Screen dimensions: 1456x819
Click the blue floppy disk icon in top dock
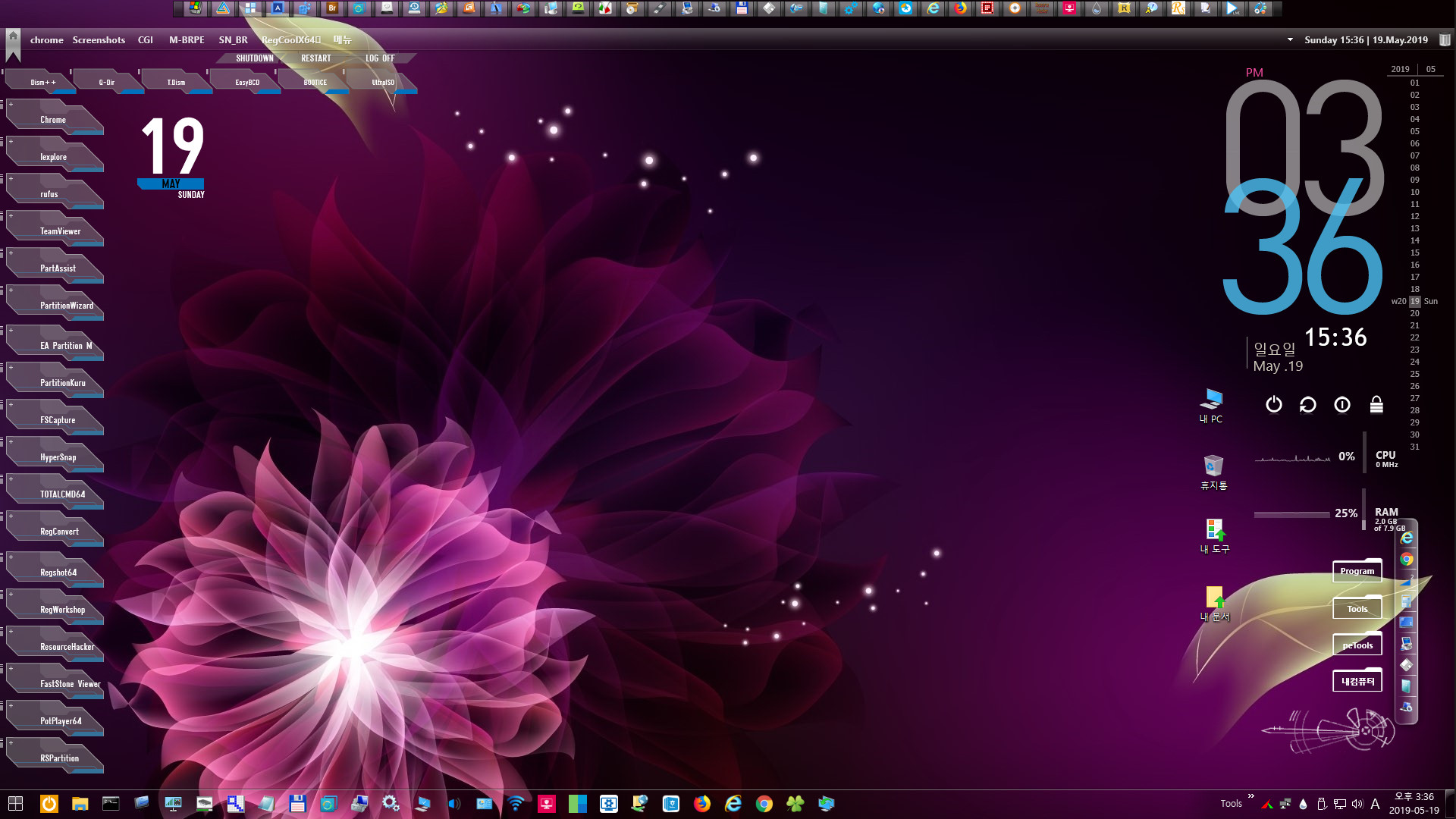coord(742,8)
